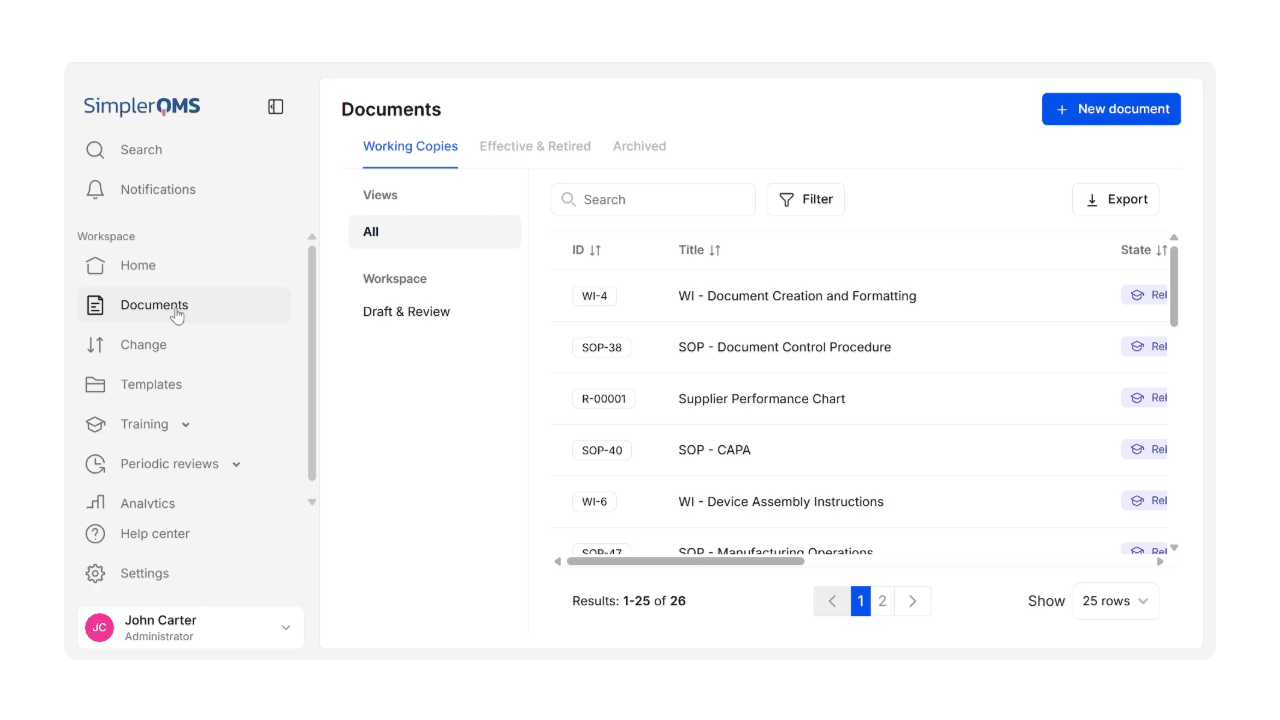Export the document list

click(1116, 199)
